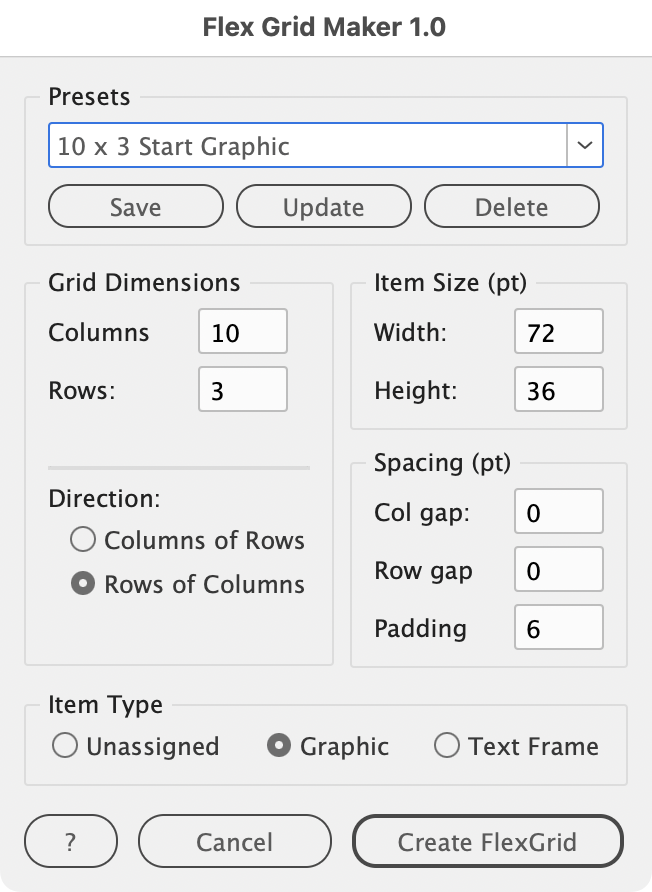Click Create FlexGrid button
The image size is (652, 892).
click(x=487, y=842)
